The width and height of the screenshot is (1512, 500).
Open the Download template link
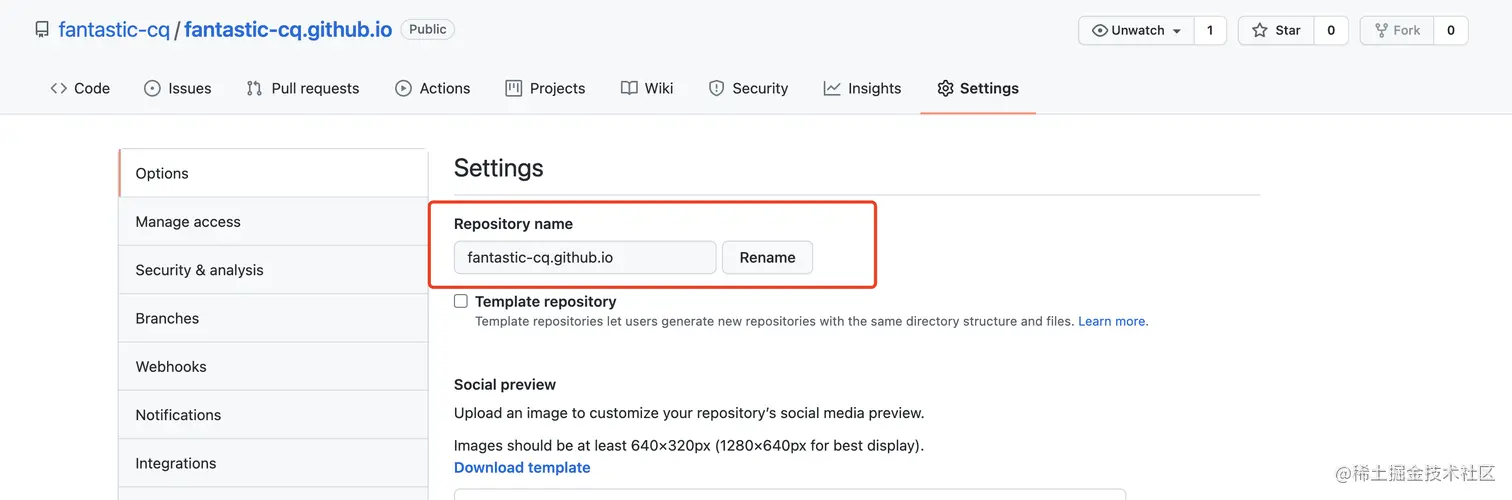click(x=522, y=468)
